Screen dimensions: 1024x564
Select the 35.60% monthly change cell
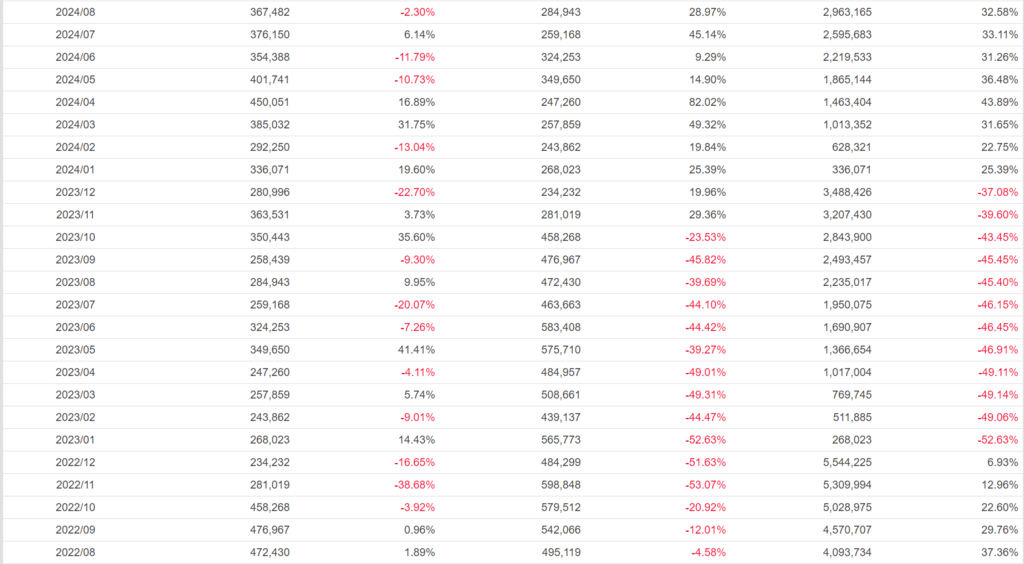(x=415, y=237)
